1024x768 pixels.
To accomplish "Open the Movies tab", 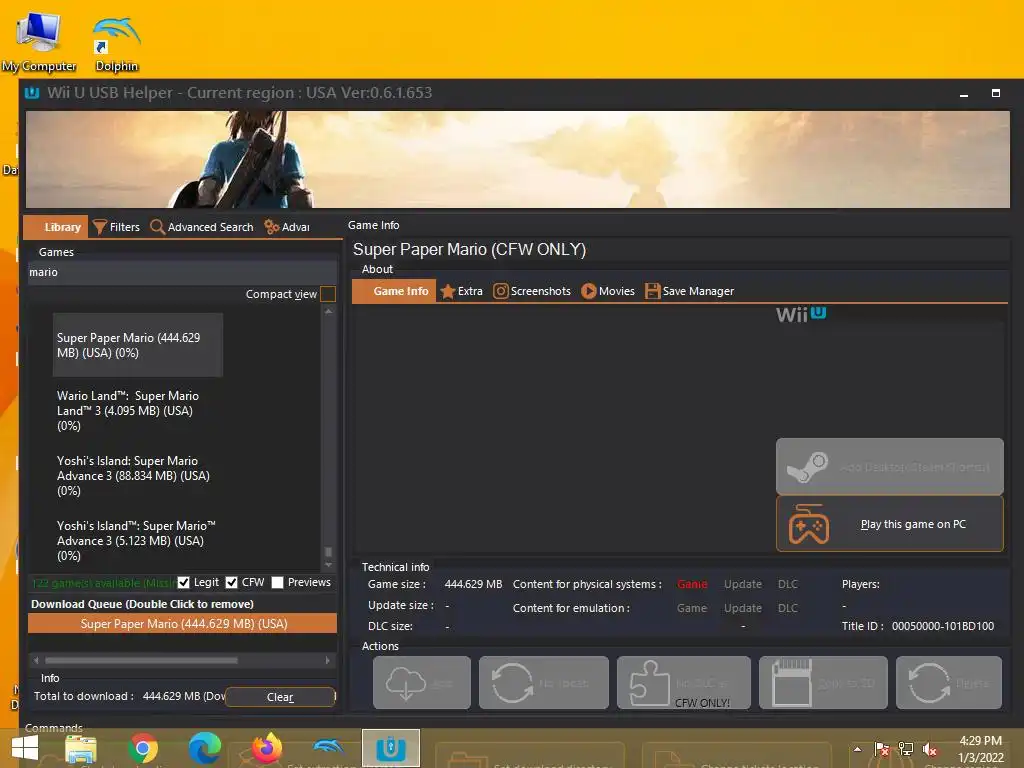I will (x=608, y=291).
